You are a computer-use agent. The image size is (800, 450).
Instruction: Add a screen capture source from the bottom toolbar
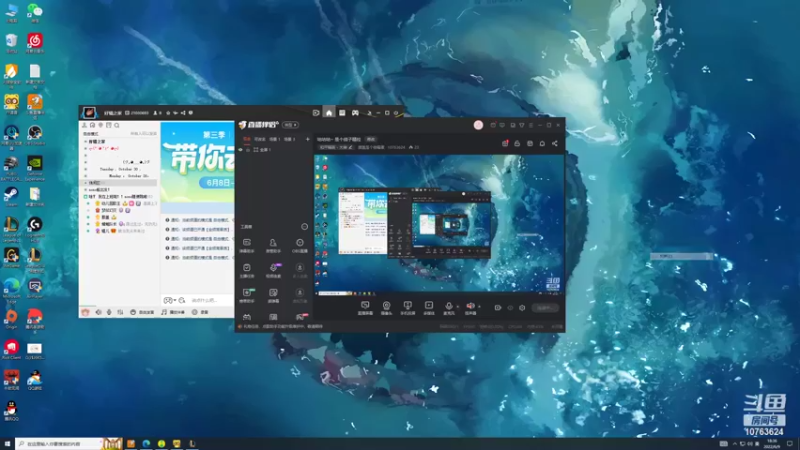click(x=365, y=308)
